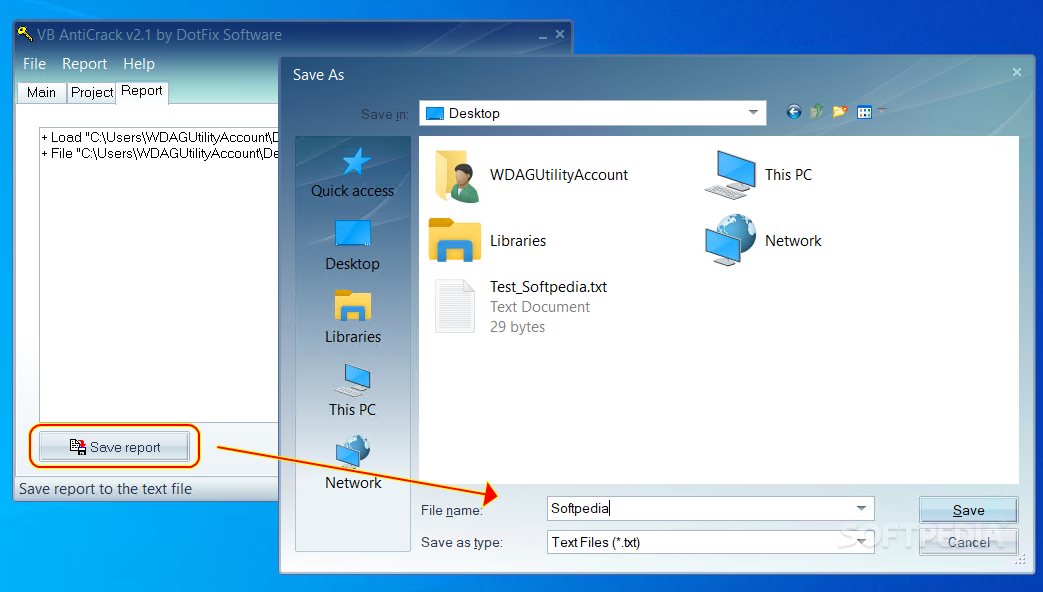
Task: Click the Load line in report log
Action: (x=160, y=137)
